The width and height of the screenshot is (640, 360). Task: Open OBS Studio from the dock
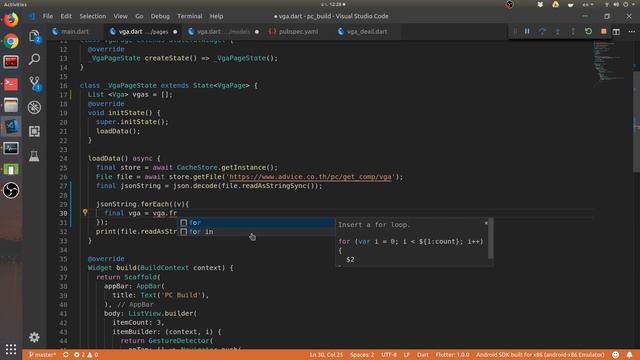[x=11, y=190]
